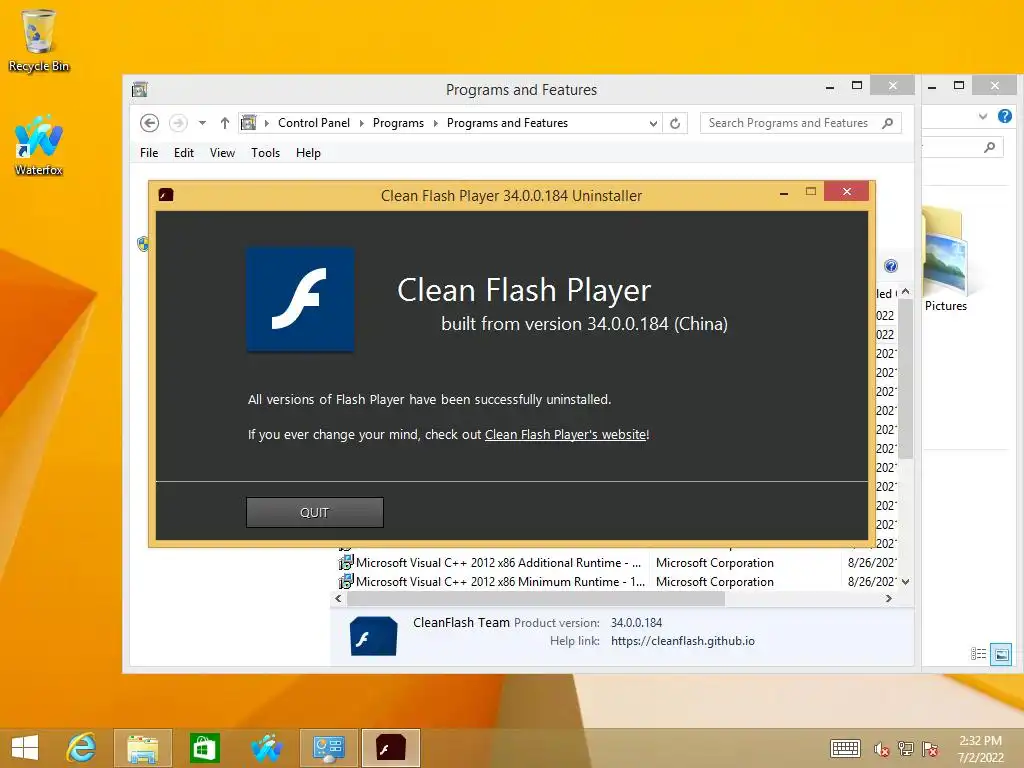Open Waterfox from taskbar
Viewport: 1024px width, 768px height.
(266, 748)
